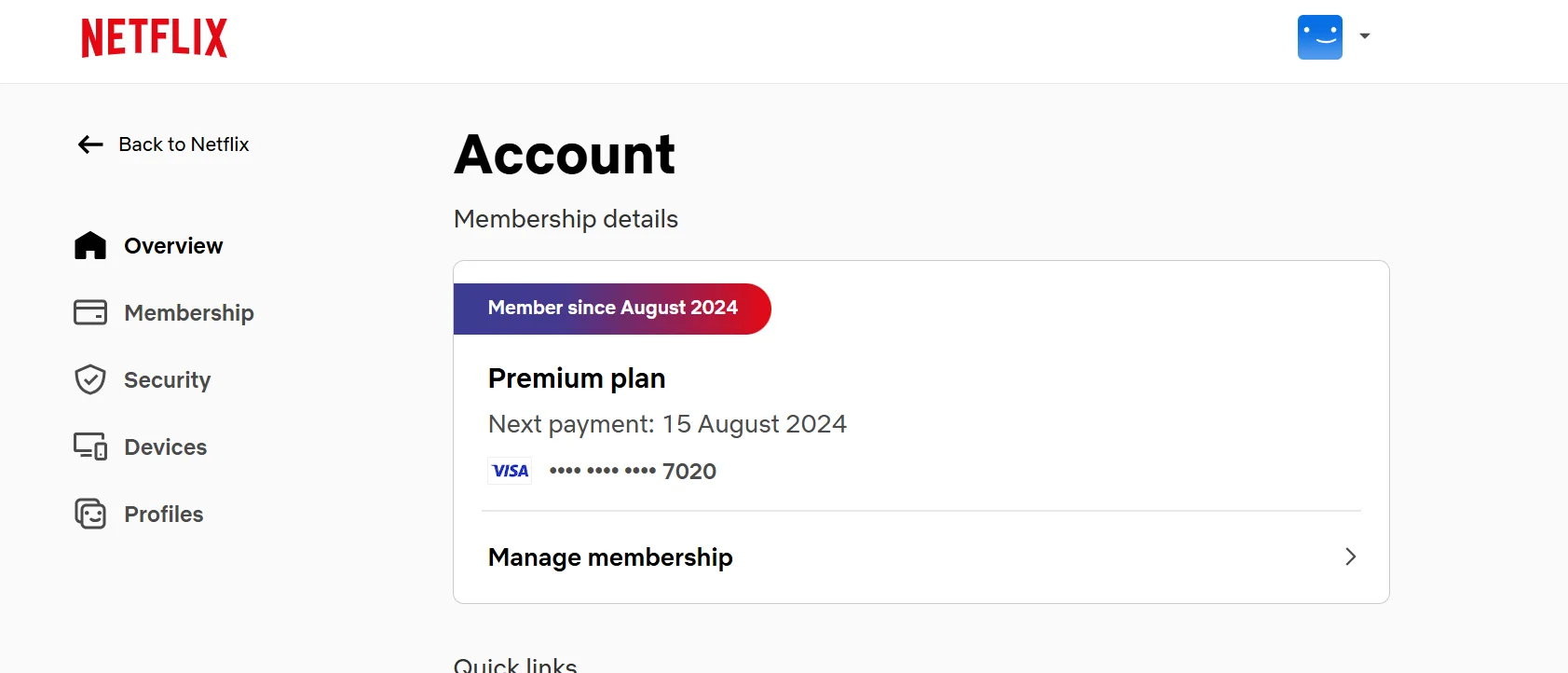
Task: Open the Security settings page
Action: pyautogui.click(x=168, y=380)
